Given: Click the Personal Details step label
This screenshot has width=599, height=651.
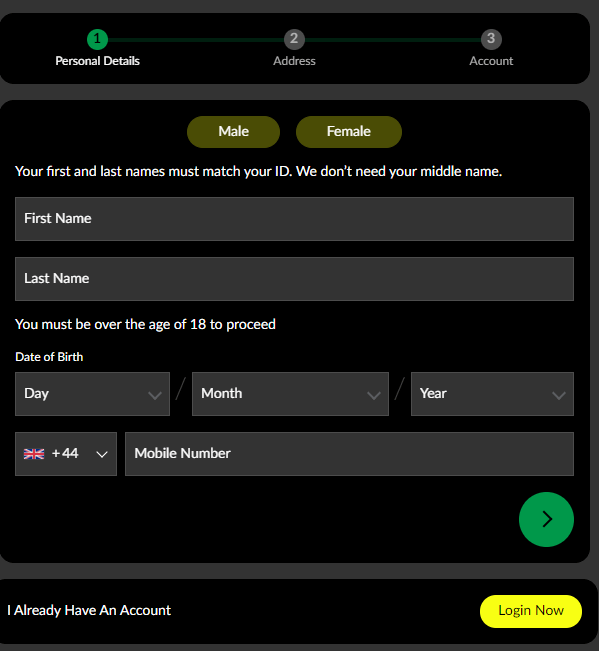Looking at the screenshot, I should click(98, 61).
